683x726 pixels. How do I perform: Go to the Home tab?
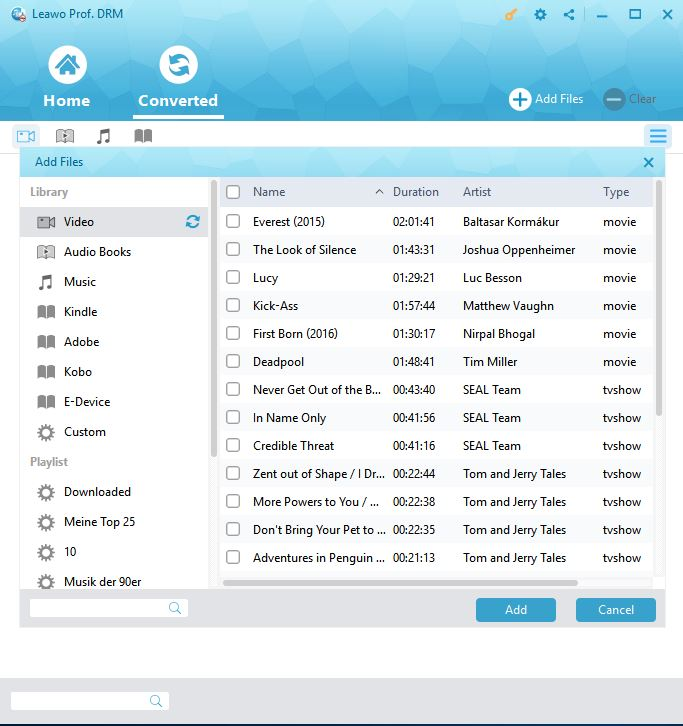point(67,81)
